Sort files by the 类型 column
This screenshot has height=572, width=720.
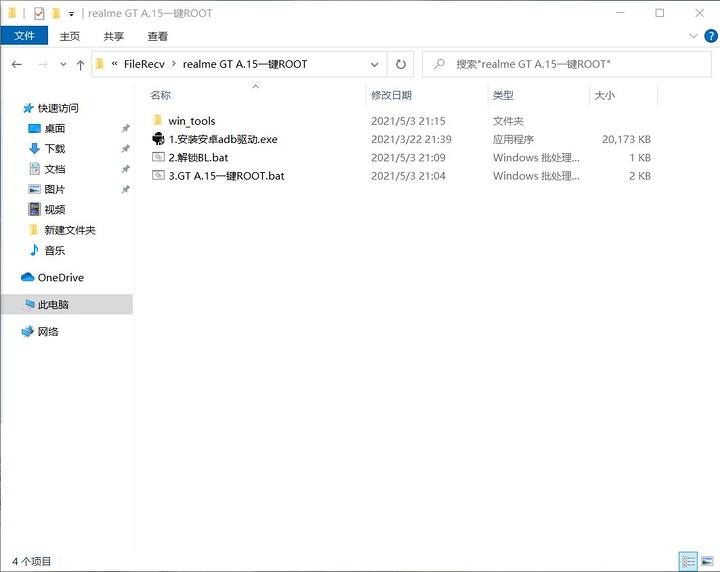coord(503,95)
